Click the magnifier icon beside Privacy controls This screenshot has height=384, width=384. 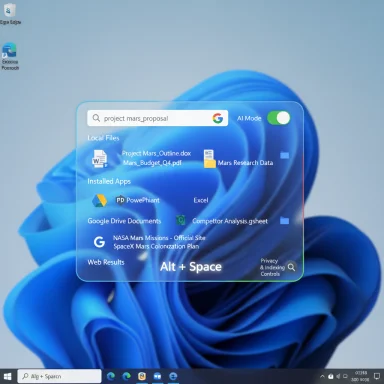(x=291, y=267)
